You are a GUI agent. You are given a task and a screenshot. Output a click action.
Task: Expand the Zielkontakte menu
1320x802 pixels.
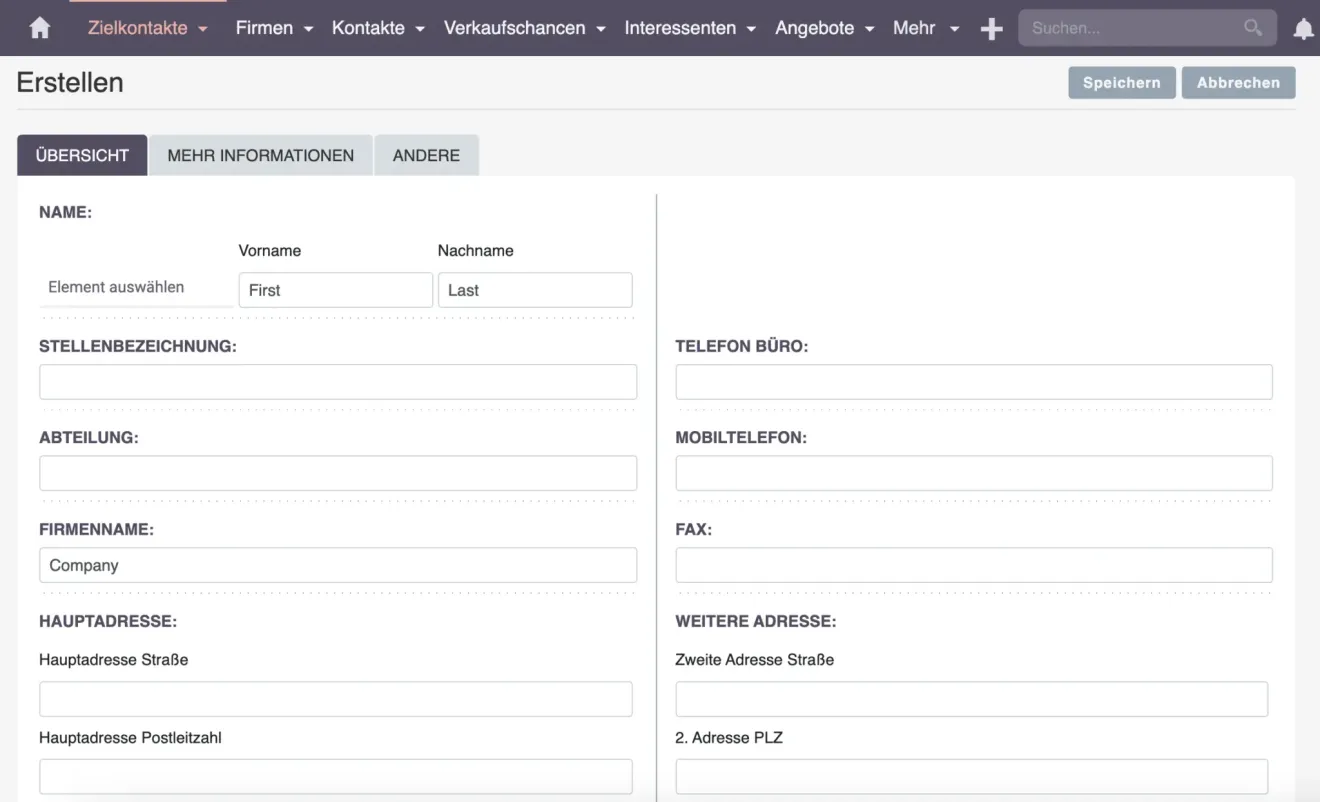[147, 28]
